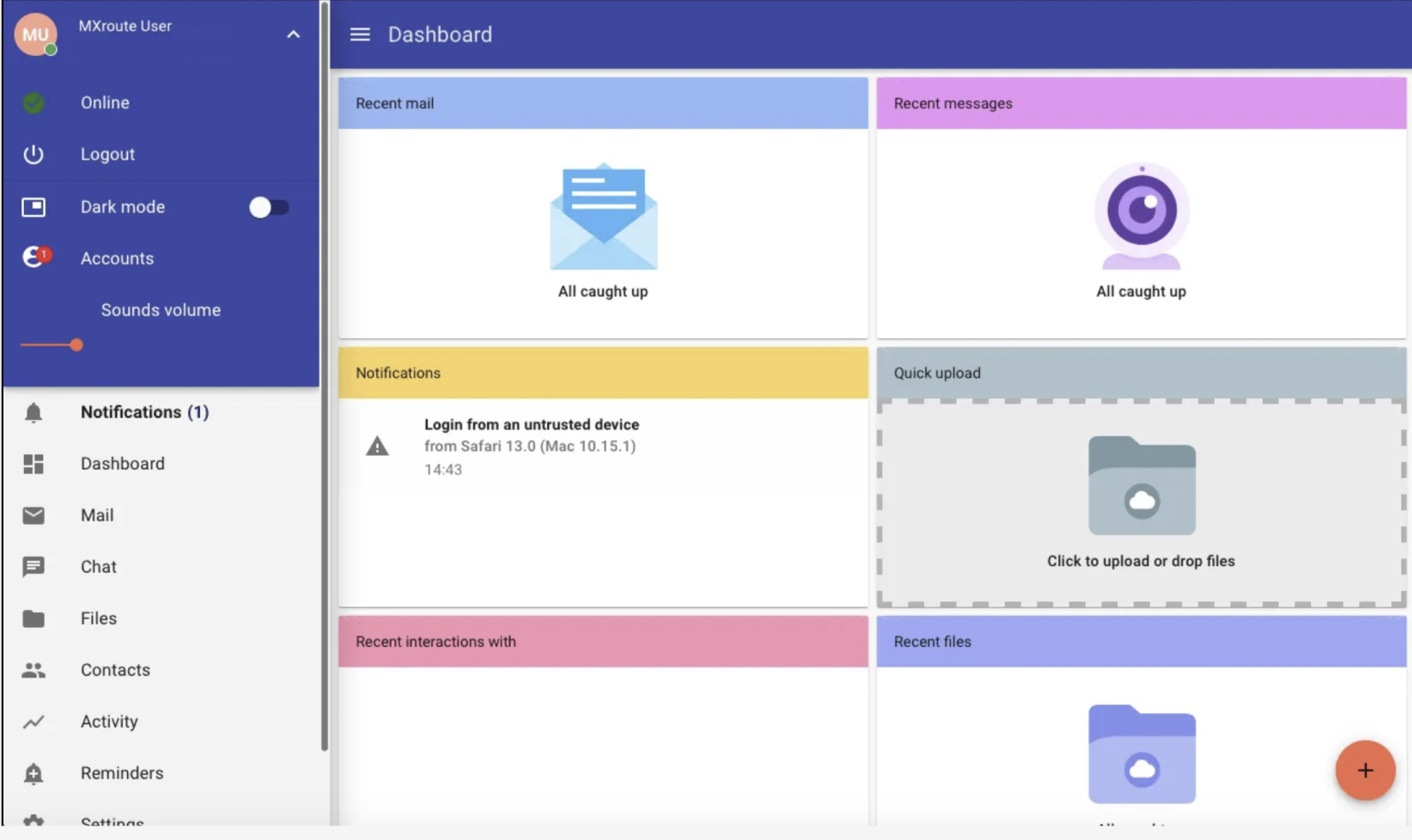Click the Reminders bell-plus icon
The image size is (1412, 840).
click(x=33, y=774)
